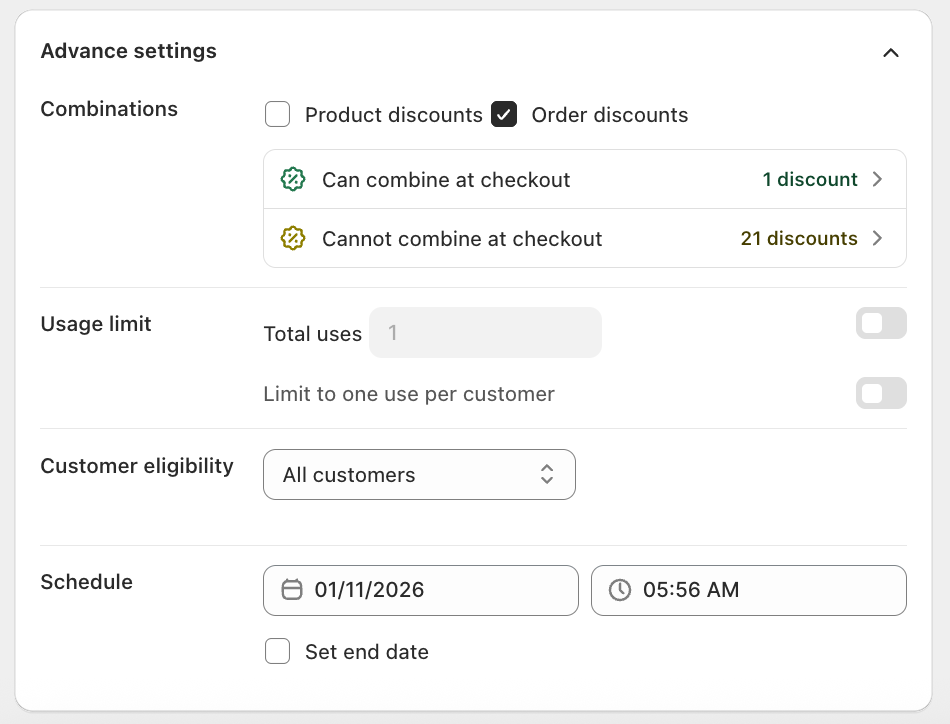Viewport: 950px width, 724px height.
Task: Expand chevron next to 1 discount
Action: tap(877, 179)
